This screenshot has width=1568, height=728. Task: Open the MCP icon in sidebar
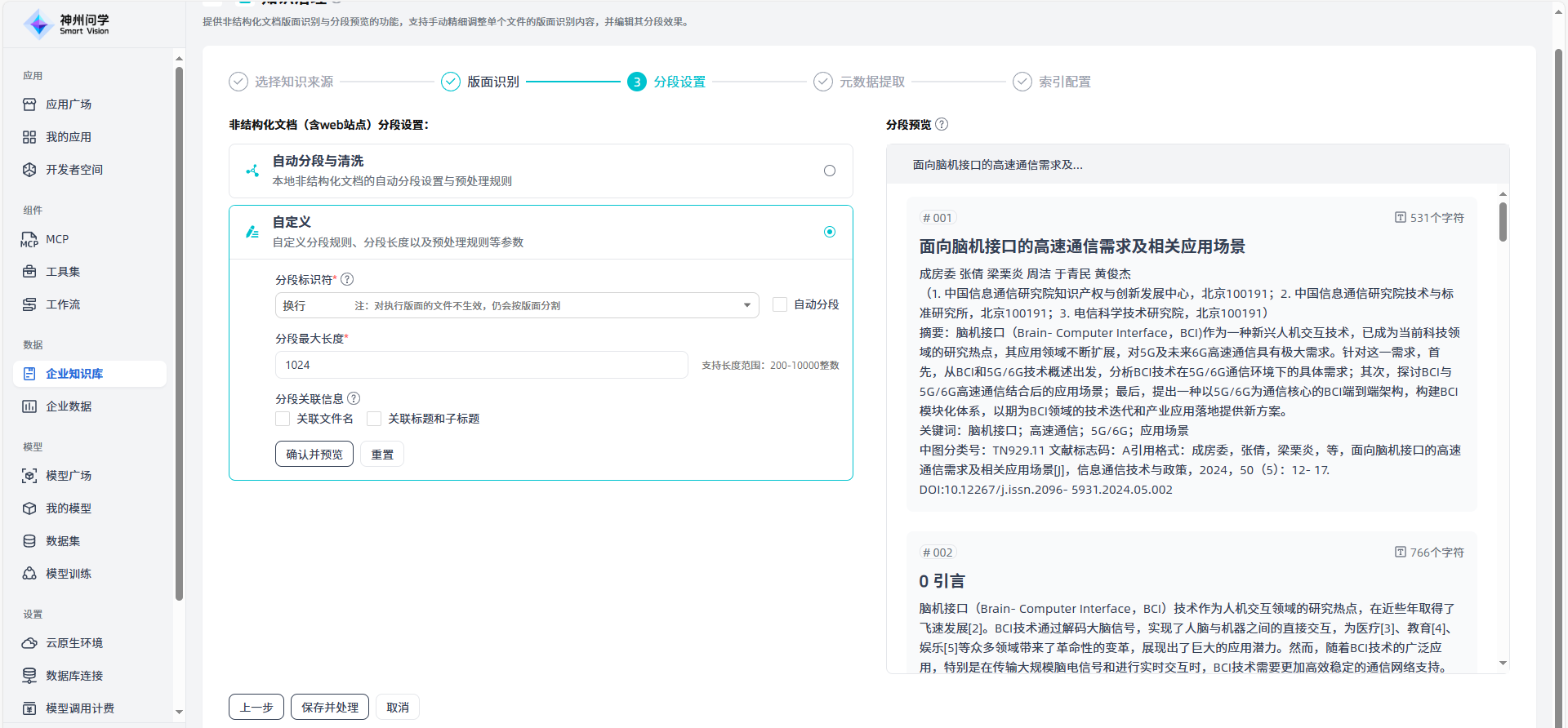click(29, 239)
